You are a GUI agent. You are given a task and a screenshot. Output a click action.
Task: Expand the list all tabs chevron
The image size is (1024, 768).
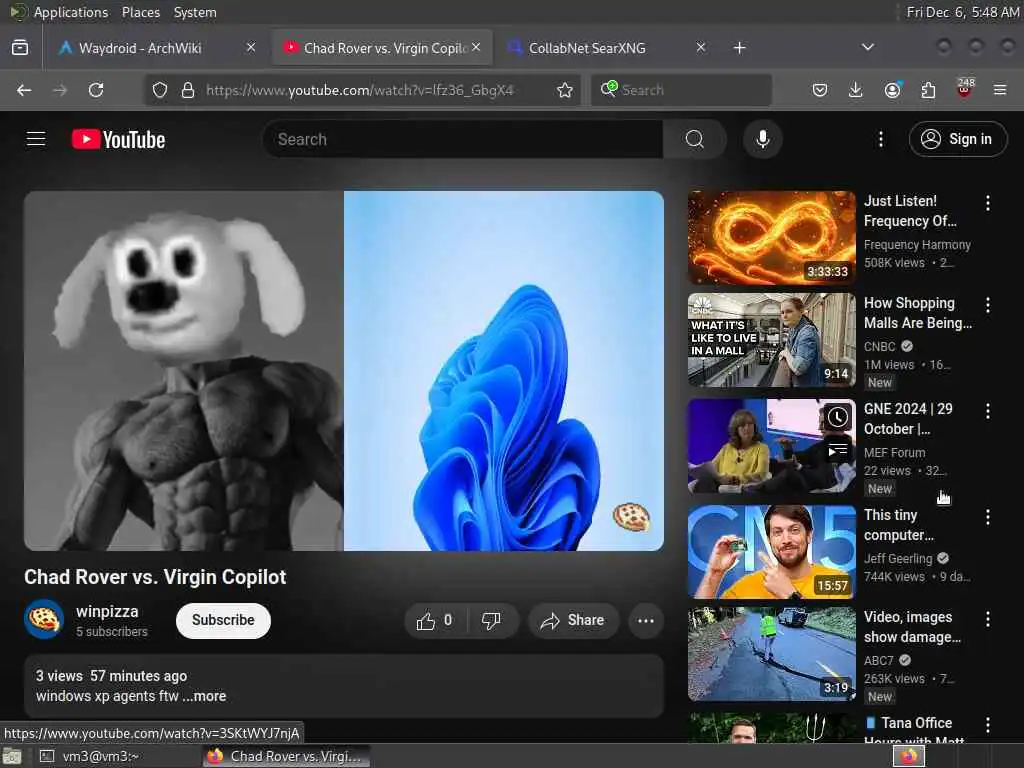tap(868, 47)
